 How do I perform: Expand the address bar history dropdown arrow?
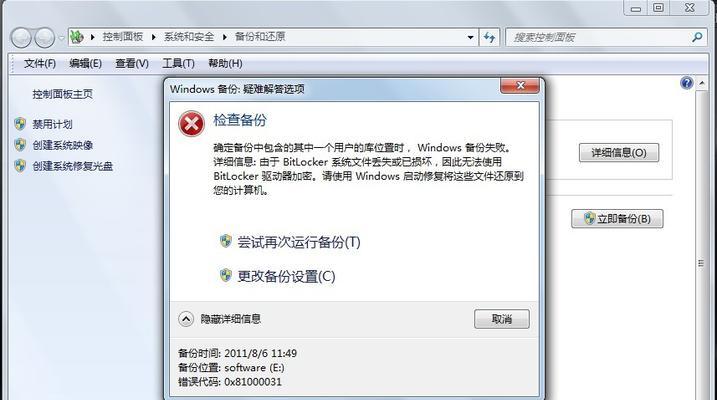click(x=470, y=37)
